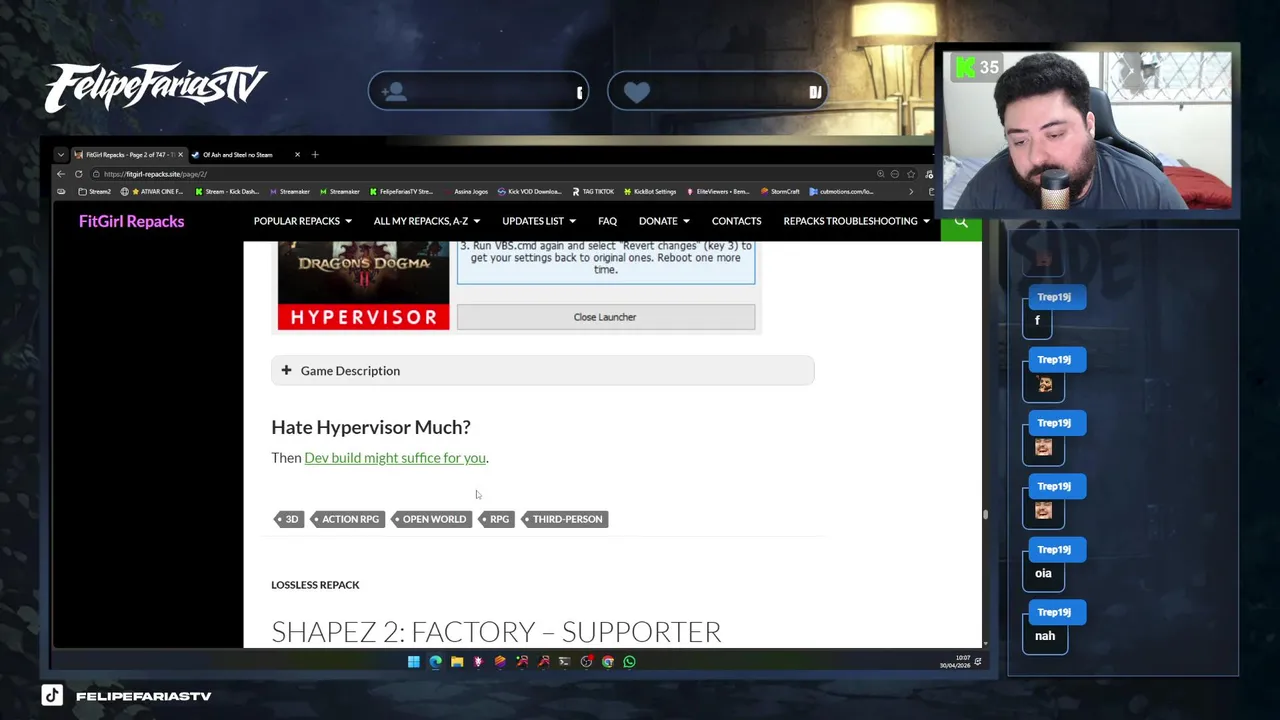Screen dimensions: 1280x720
Task: Open WhatsApp from taskbar
Action: tap(629, 661)
